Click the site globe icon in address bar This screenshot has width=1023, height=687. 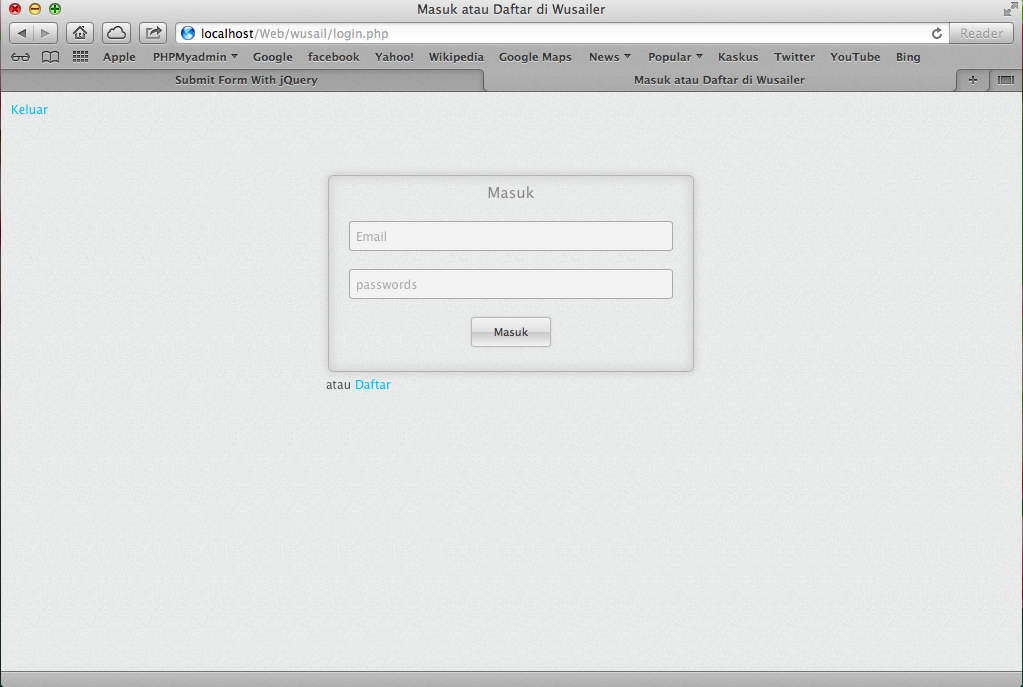(188, 33)
